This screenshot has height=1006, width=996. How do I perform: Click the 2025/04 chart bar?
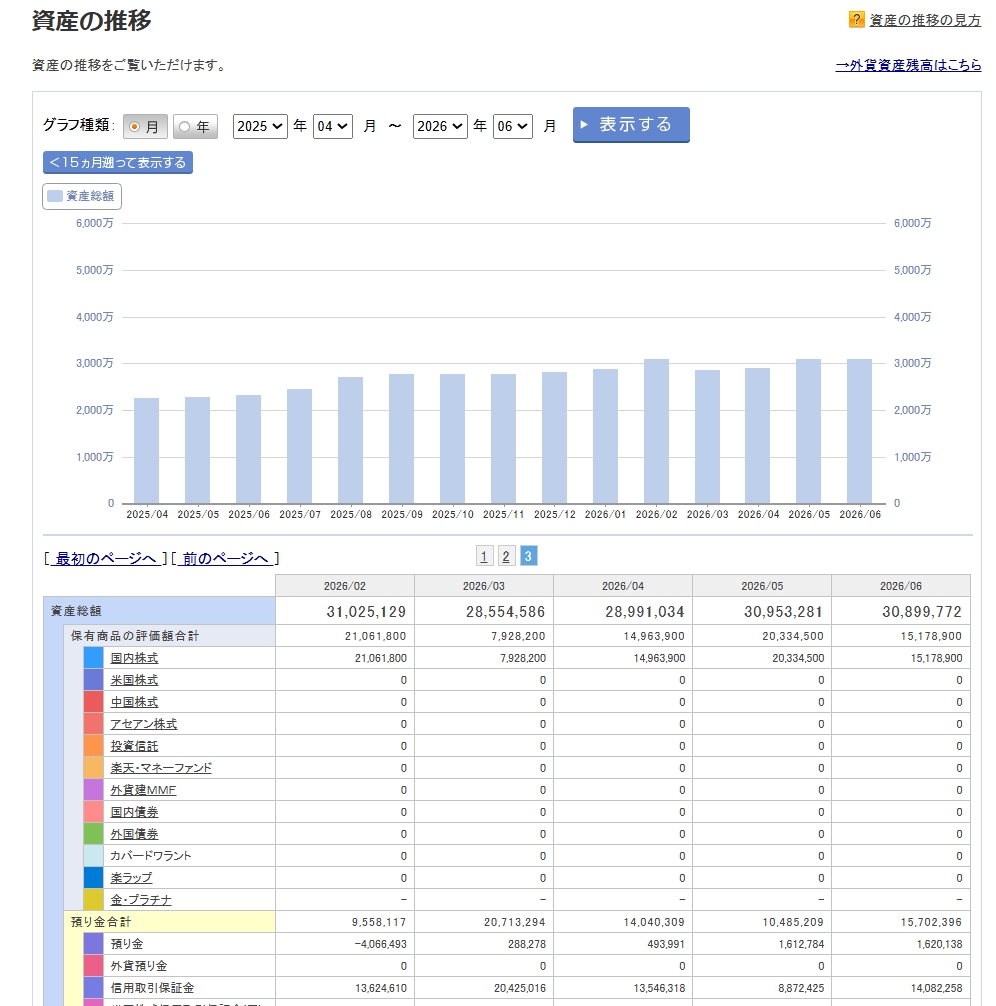[146, 451]
